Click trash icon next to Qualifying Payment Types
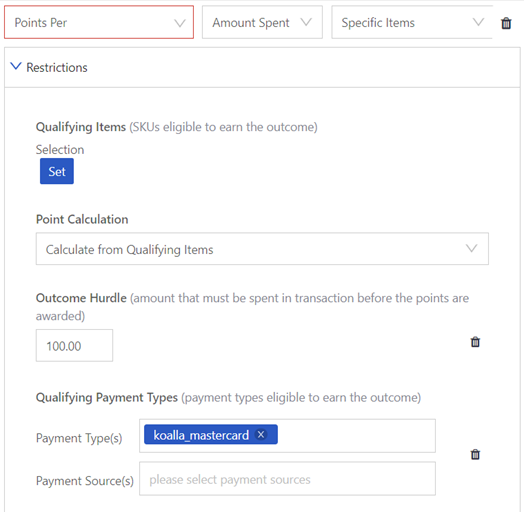Image resolution: width=524 pixels, height=512 pixels. pos(475,454)
